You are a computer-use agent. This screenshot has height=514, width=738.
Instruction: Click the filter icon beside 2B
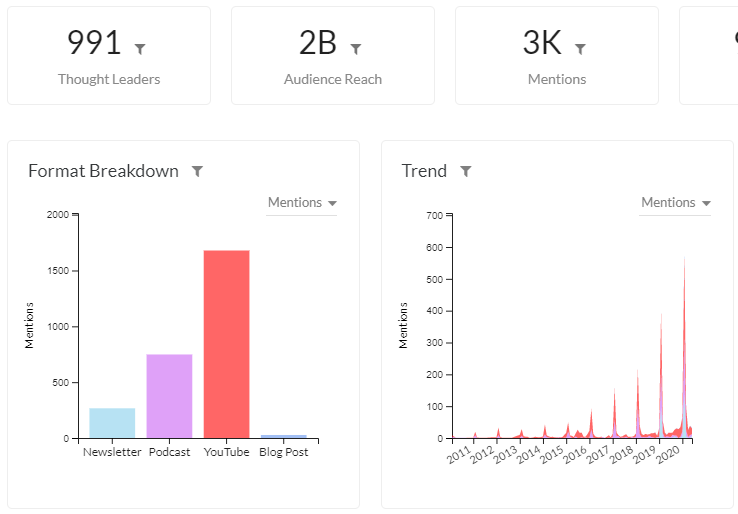click(356, 49)
